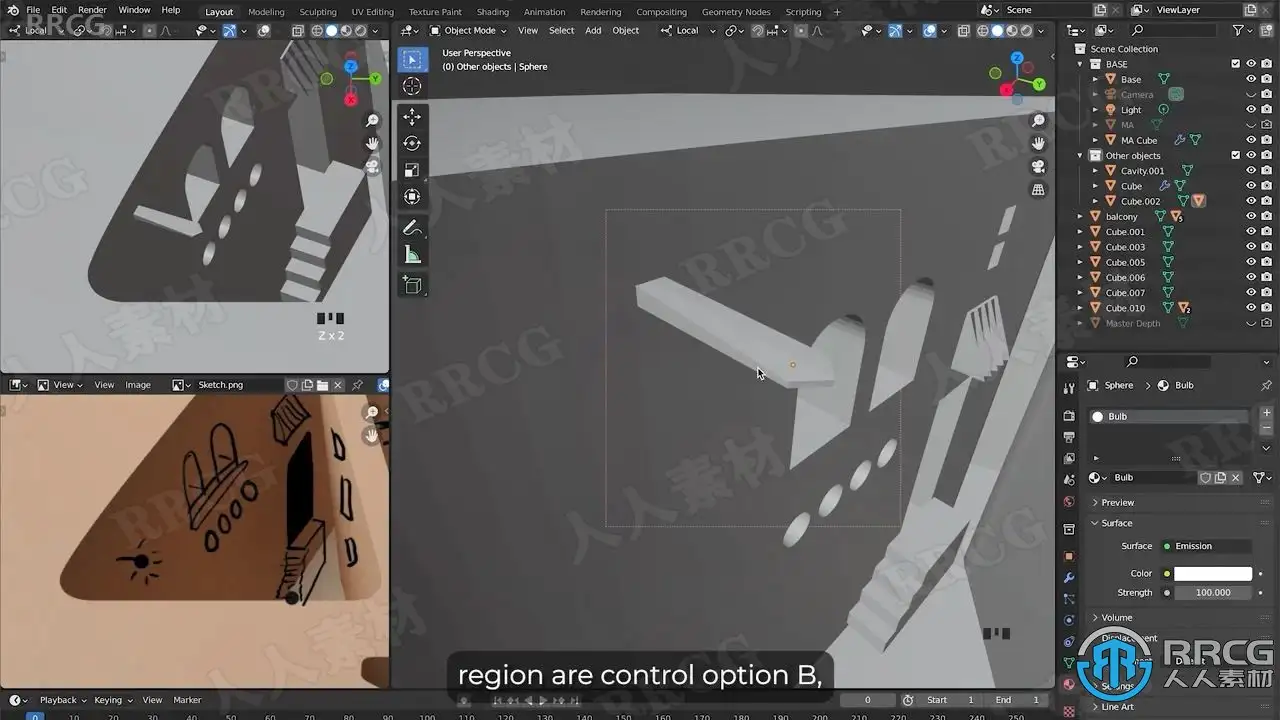This screenshot has width=1280, height=720.
Task: Switch to the Shading workspace tab
Action: [x=492, y=12]
